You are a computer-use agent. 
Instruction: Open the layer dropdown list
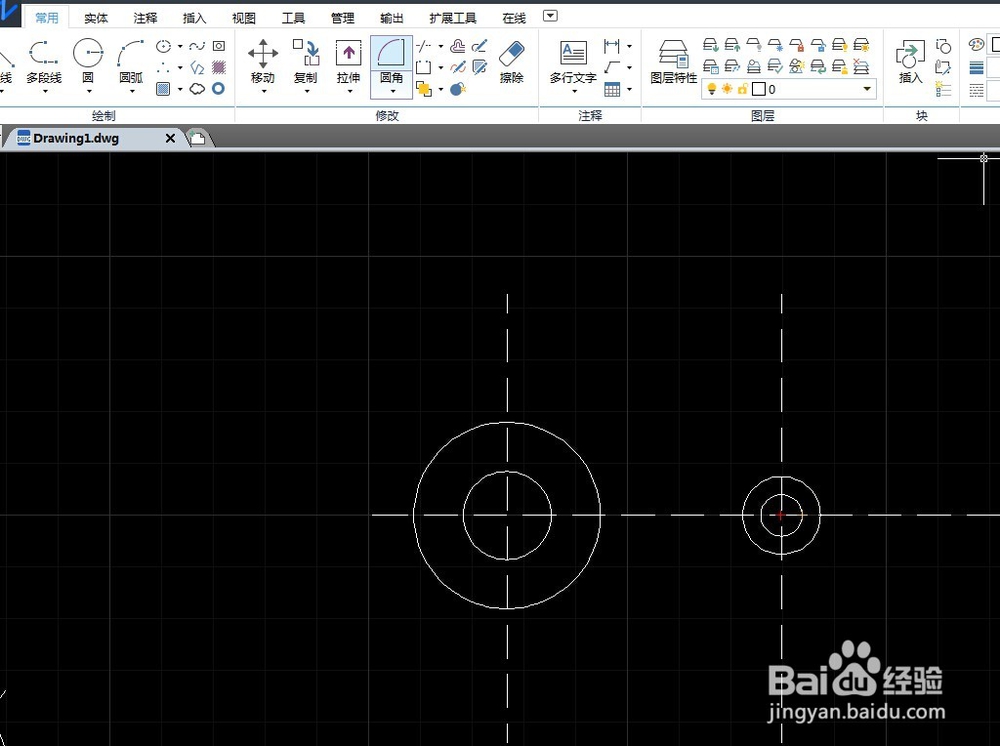coord(867,89)
